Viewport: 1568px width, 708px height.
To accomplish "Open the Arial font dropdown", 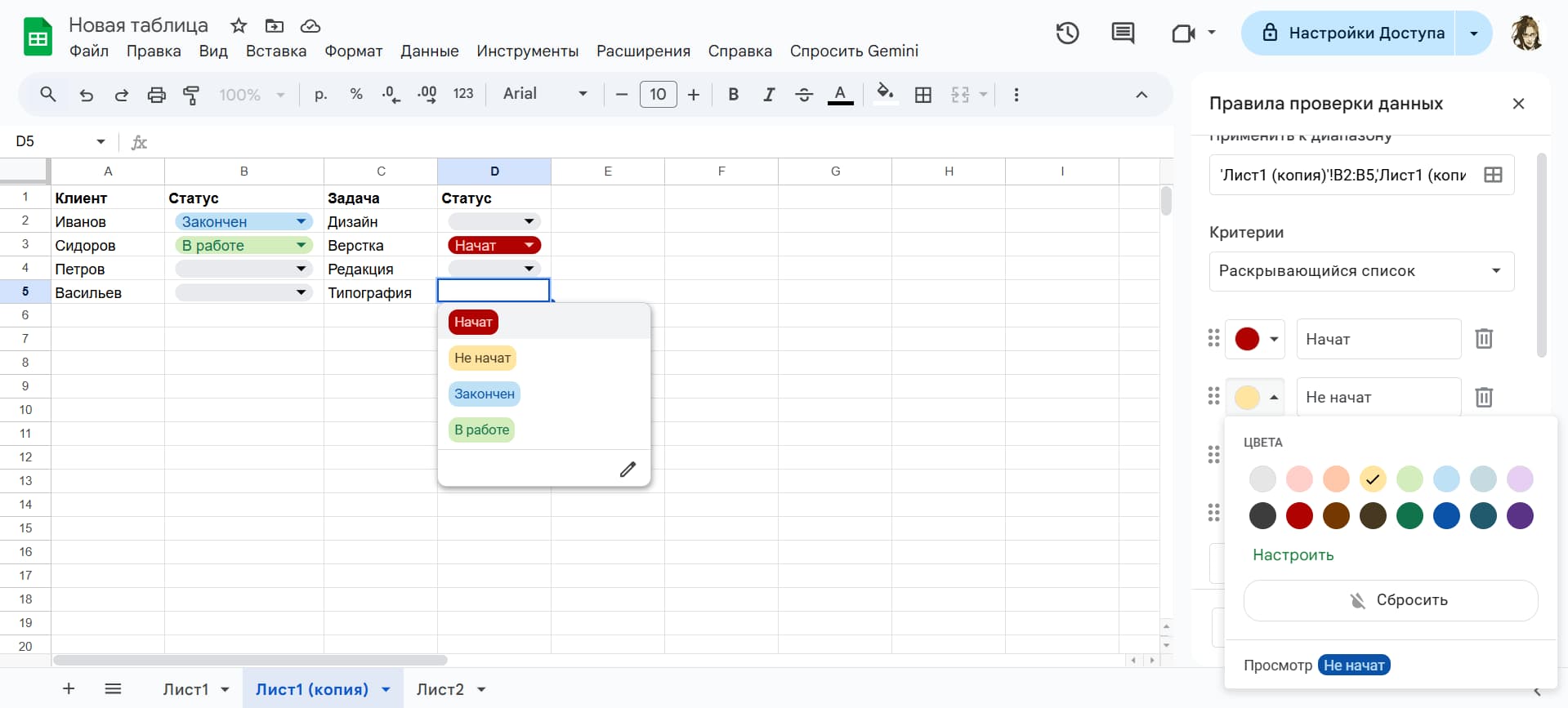I will pyautogui.click(x=544, y=95).
